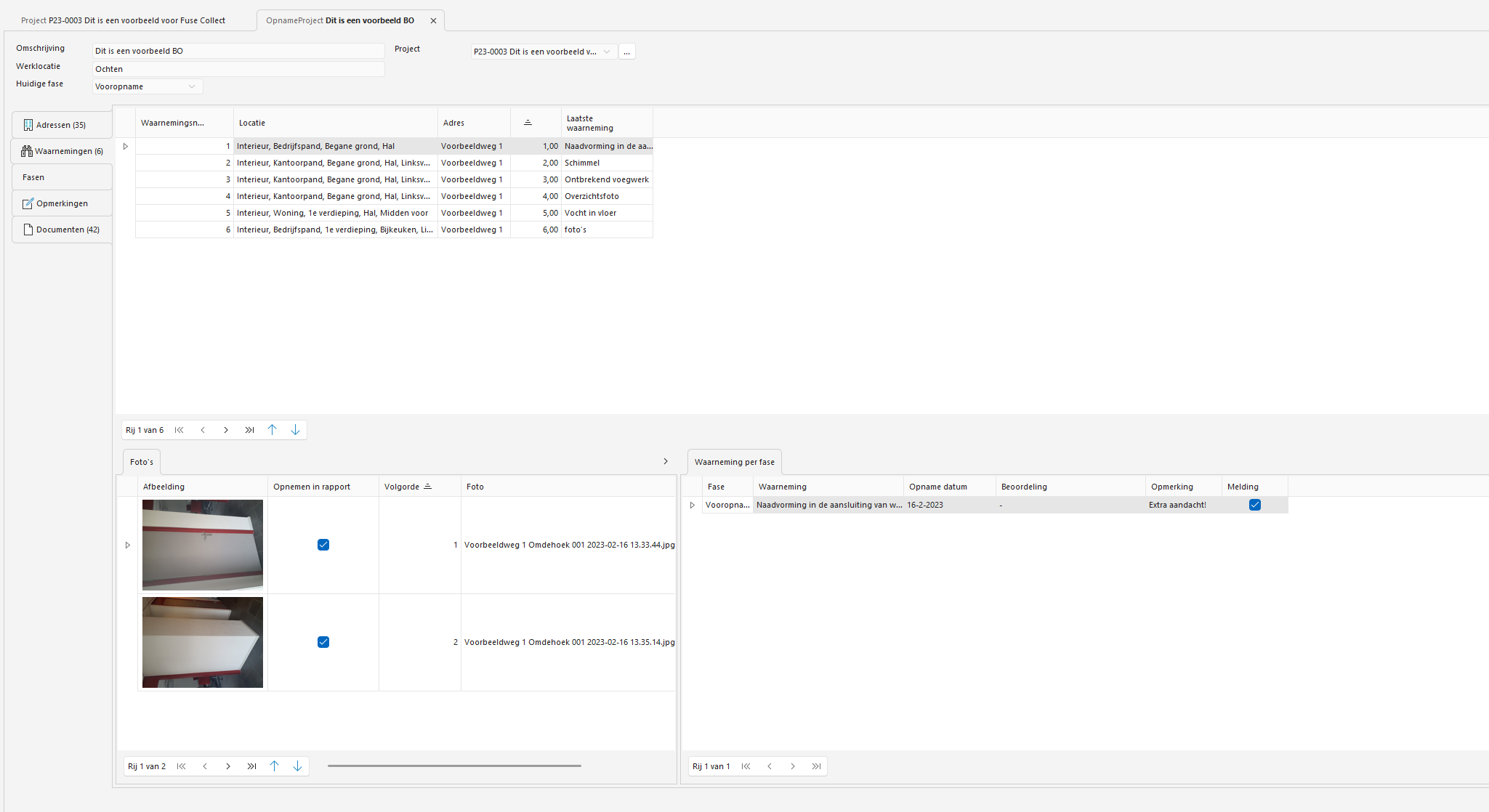Close the OpnameProject tab
This screenshot has width=1489, height=812.
pos(434,21)
